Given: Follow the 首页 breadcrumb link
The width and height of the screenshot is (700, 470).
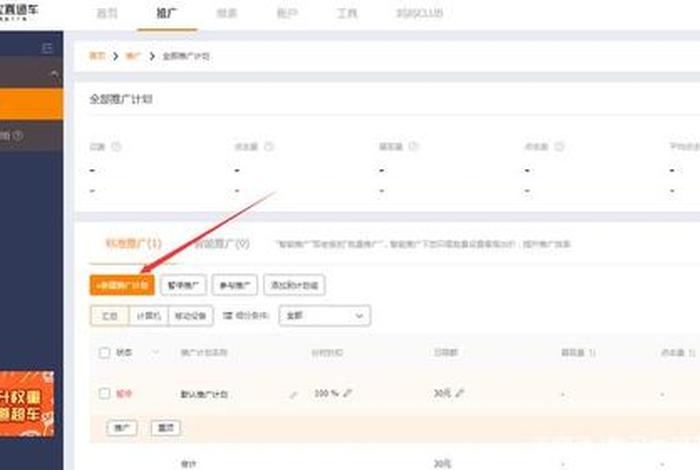Looking at the screenshot, I should pos(97,56).
